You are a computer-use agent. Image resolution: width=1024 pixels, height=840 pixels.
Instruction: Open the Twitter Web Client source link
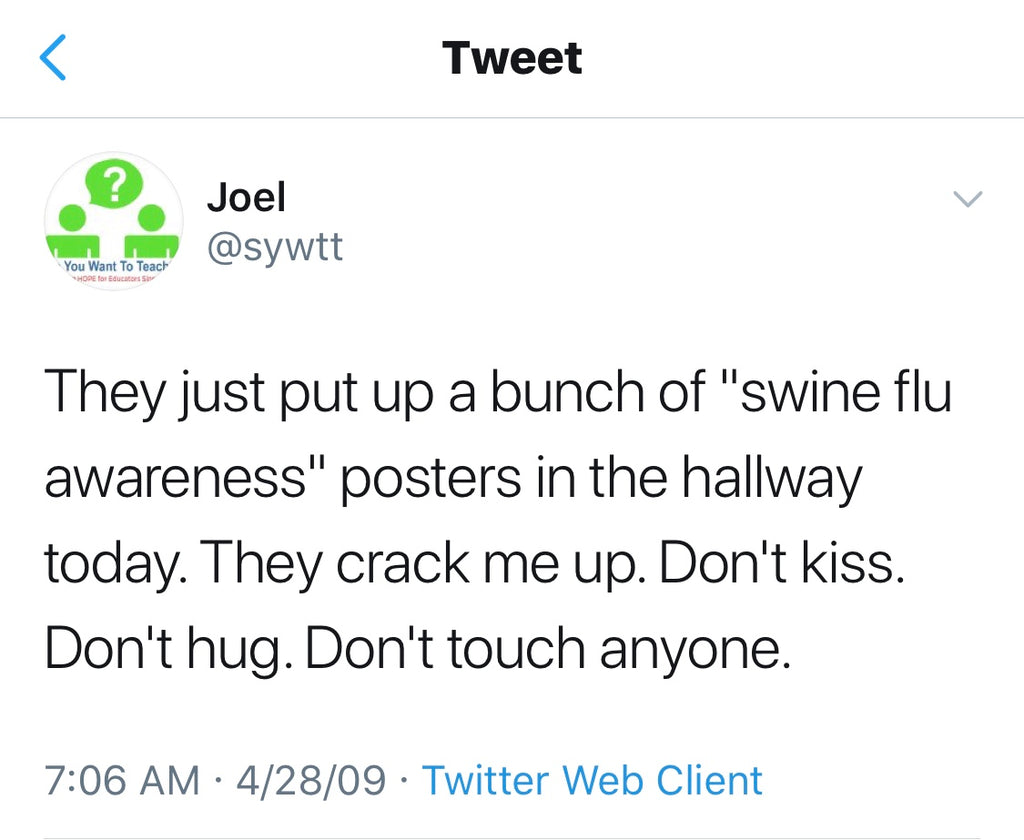(x=592, y=780)
